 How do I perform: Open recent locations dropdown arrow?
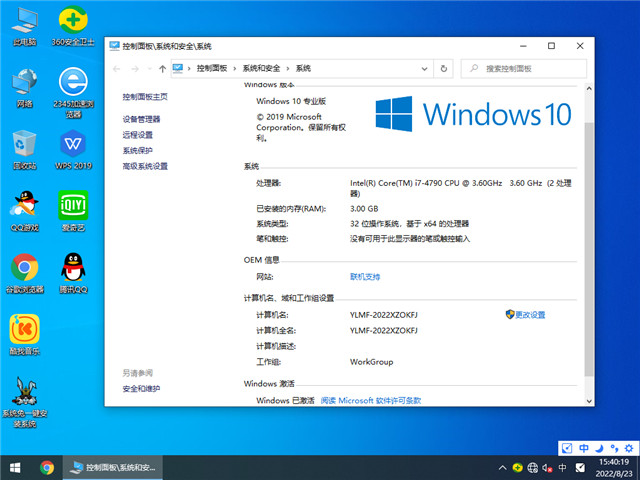(149, 69)
